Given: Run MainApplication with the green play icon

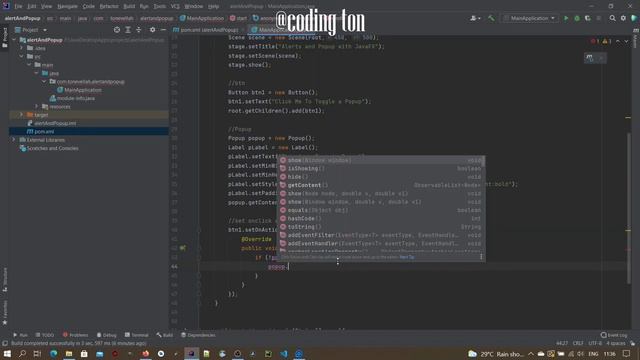Looking at the screenshot, I should click(566, 18).
